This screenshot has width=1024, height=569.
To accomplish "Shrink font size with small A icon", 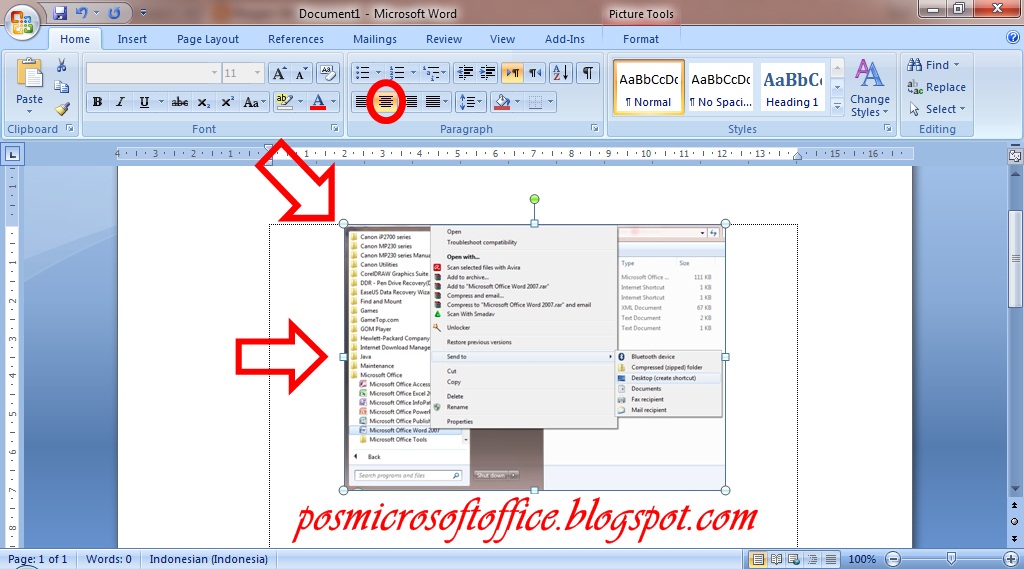I will (x=301, y=73).
